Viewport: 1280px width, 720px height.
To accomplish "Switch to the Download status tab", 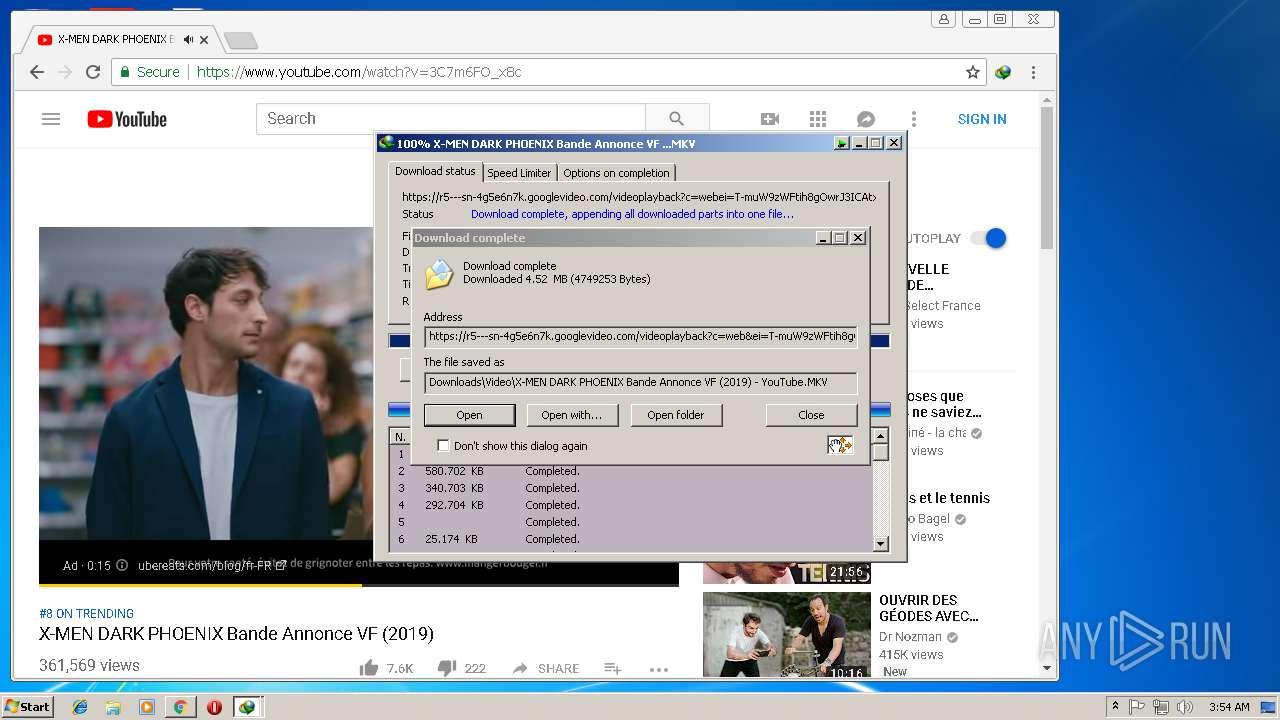I will pyautogui.click(x=435, y=172).
